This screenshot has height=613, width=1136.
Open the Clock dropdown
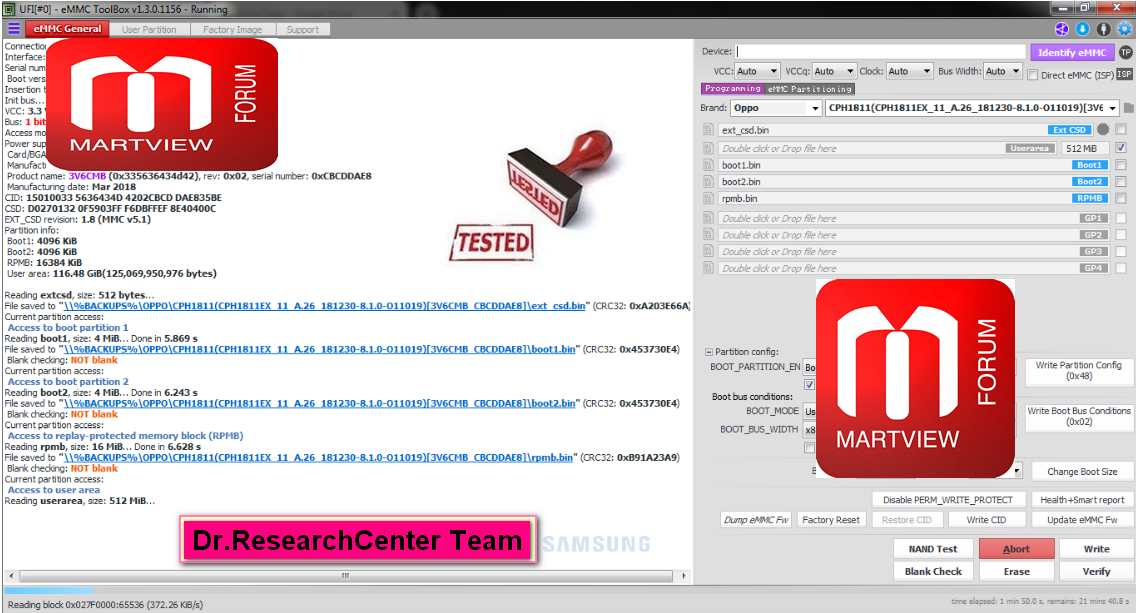pos(909,71)
